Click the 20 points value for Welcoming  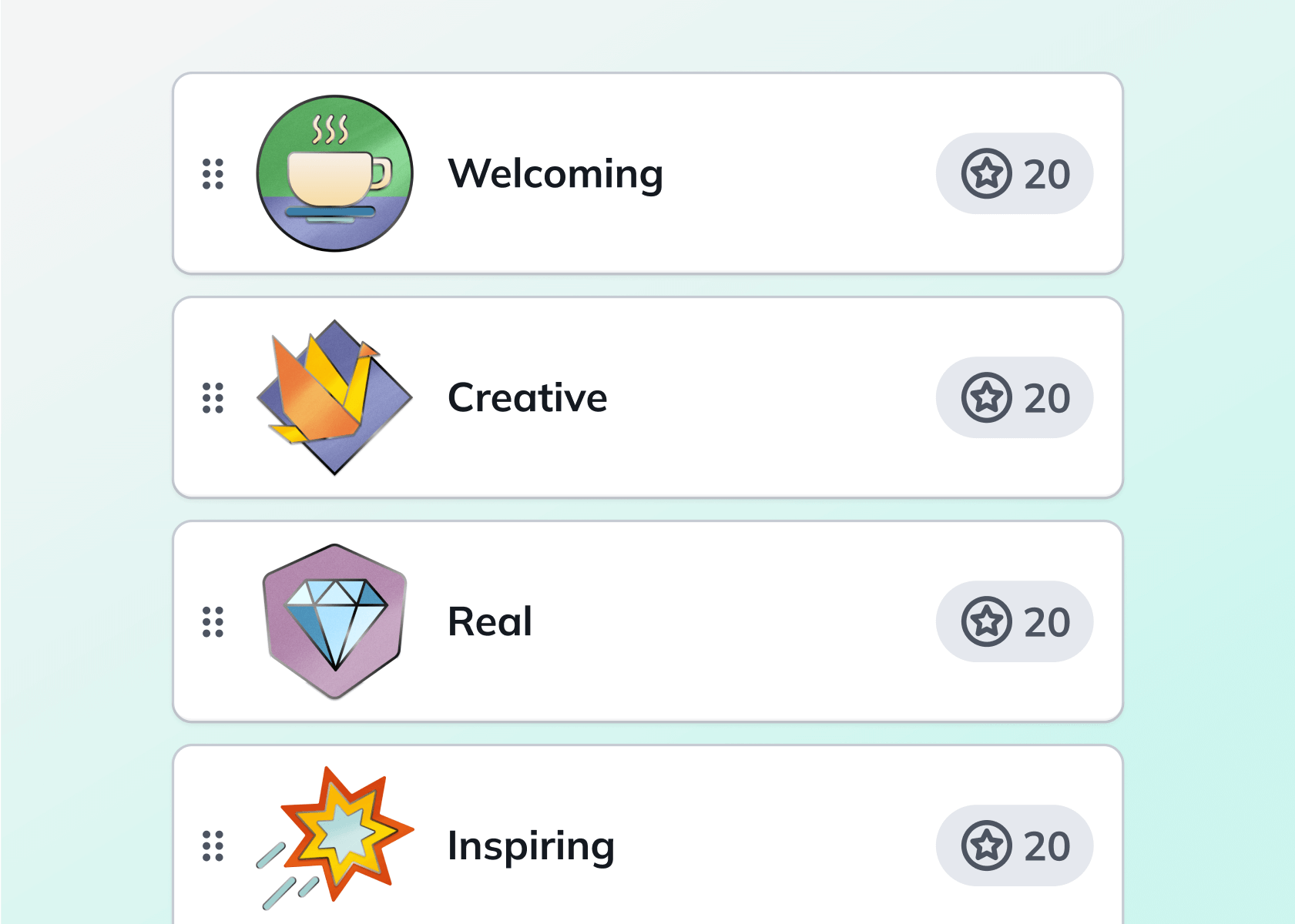pyautogui.click(x=1046, y=175)
